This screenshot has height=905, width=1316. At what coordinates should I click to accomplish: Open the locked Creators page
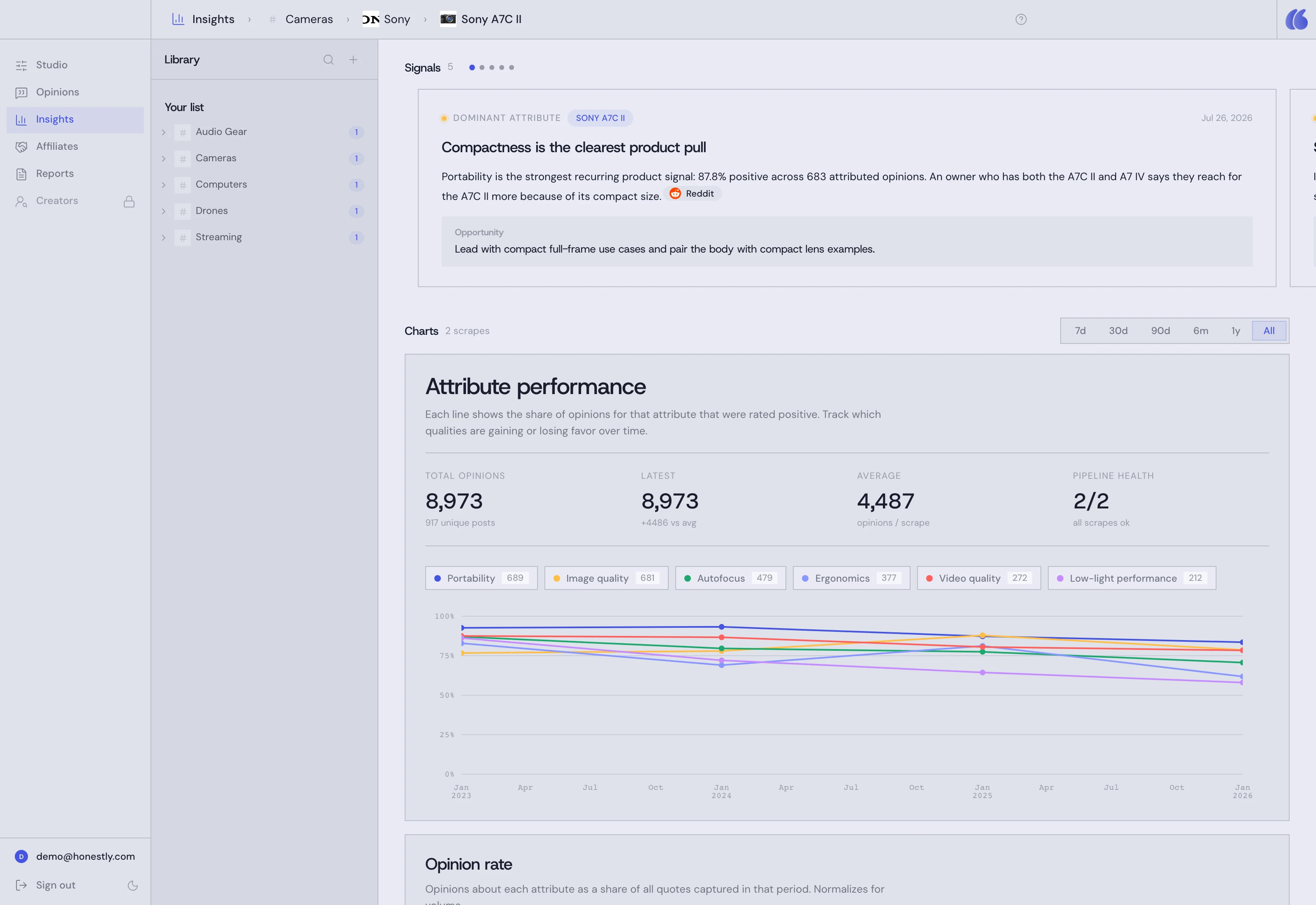[x=75, y=201]
